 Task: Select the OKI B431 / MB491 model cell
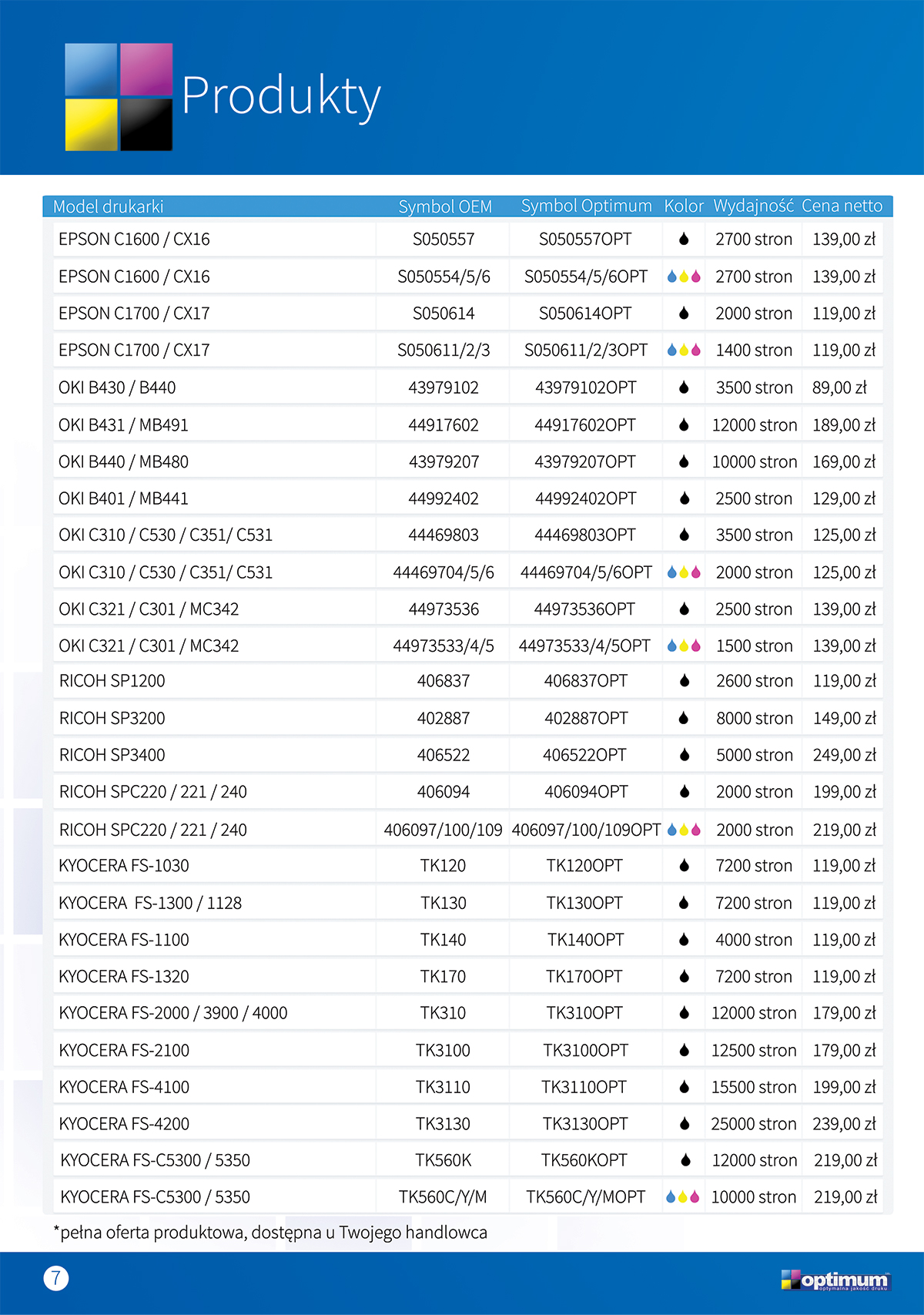pyautogui.click(x=214, y=424)
